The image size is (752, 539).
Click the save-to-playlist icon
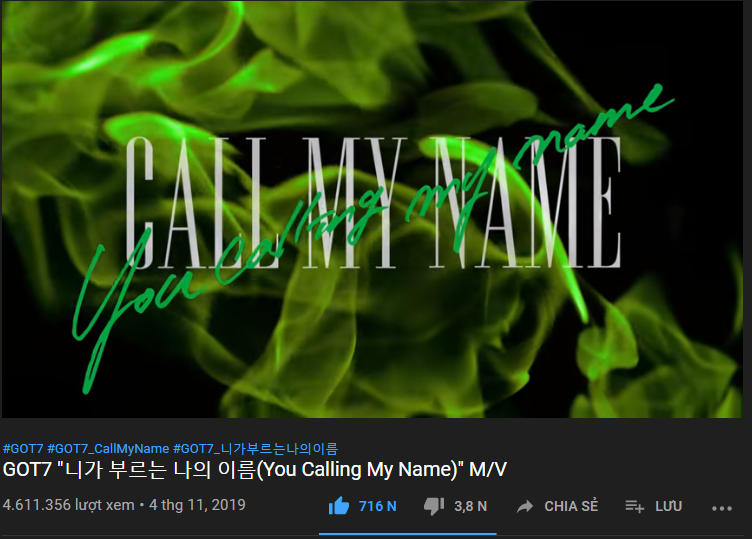[634, 506]
